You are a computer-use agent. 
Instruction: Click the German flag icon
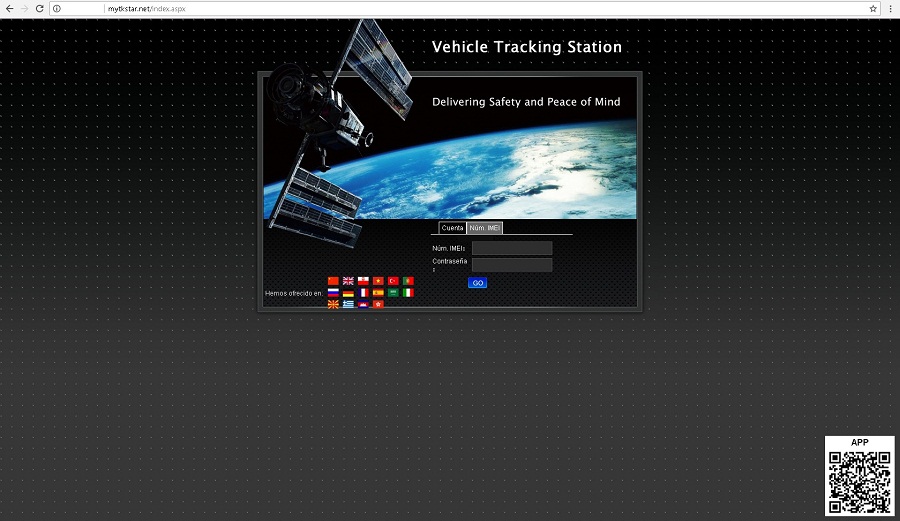click(x=348, y=293)
